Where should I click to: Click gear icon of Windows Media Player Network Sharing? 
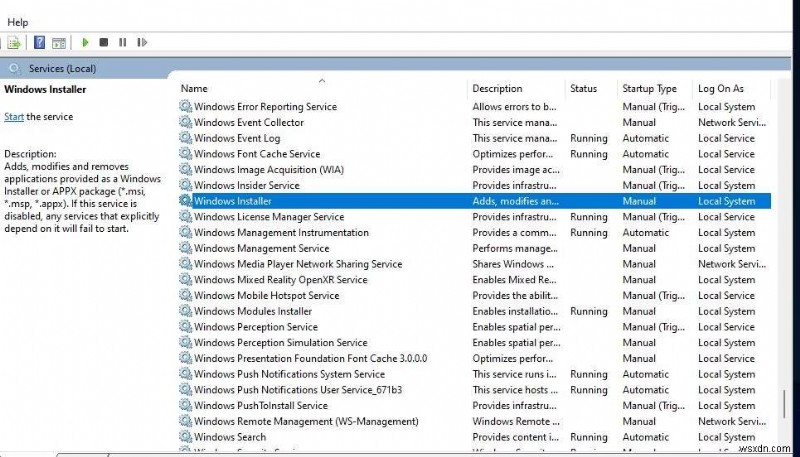[x=185, y=264]
